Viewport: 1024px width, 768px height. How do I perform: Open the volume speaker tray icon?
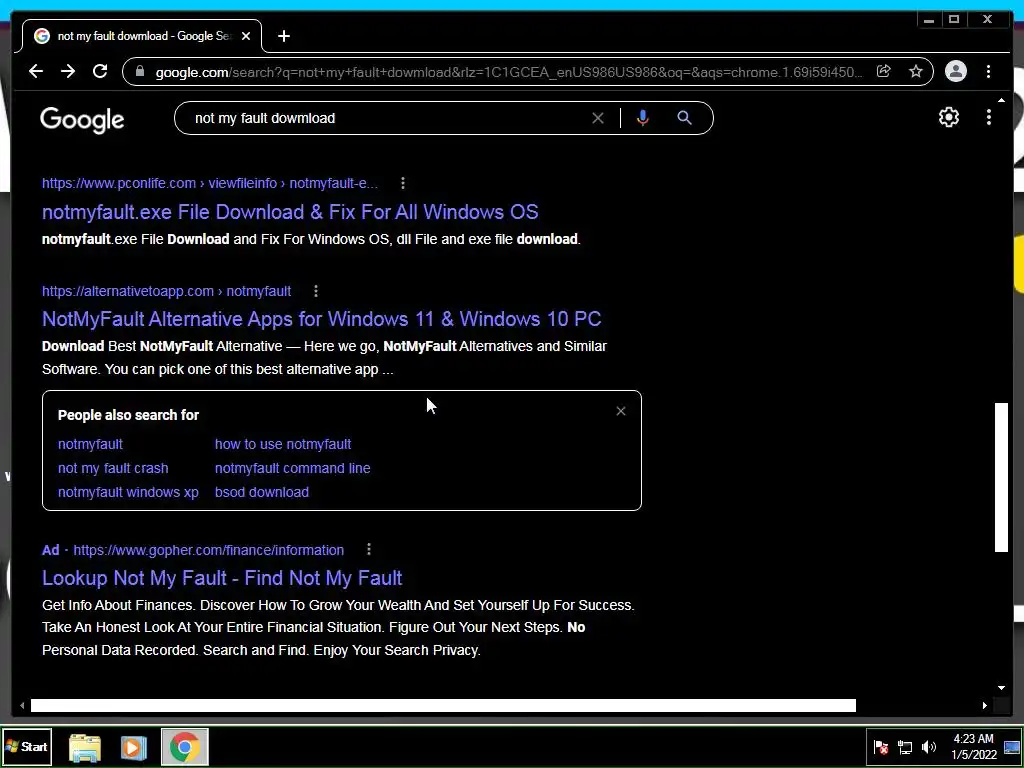pyautogui.click(x=929, y=747)
